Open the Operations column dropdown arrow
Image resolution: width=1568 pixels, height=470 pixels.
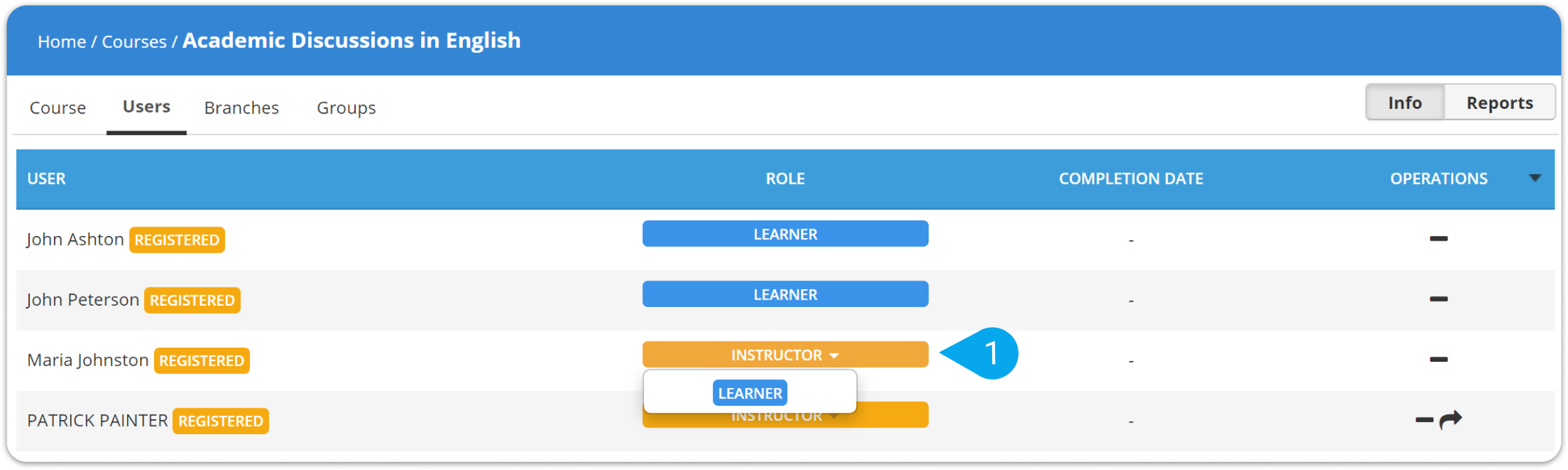(1535, 179)
